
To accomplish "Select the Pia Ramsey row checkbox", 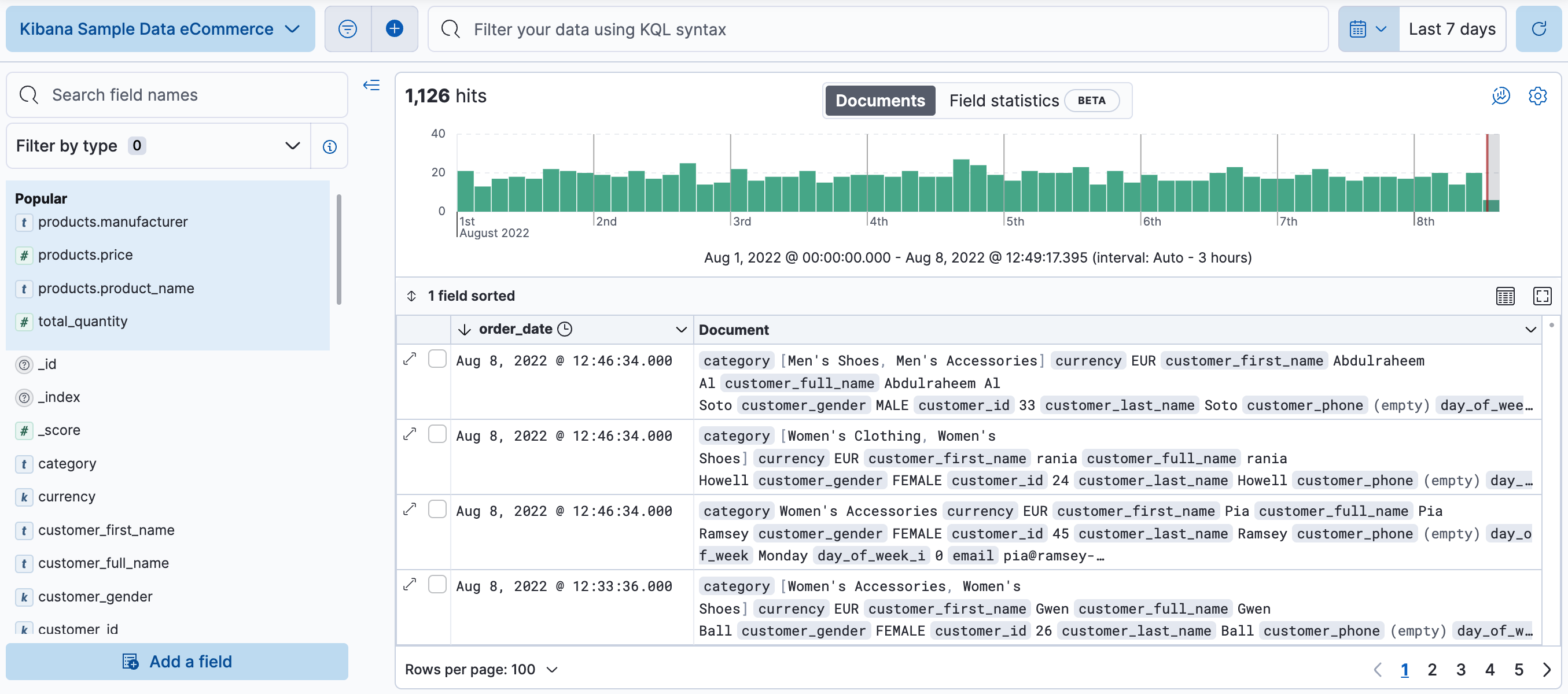I will [x=437, y=509].
